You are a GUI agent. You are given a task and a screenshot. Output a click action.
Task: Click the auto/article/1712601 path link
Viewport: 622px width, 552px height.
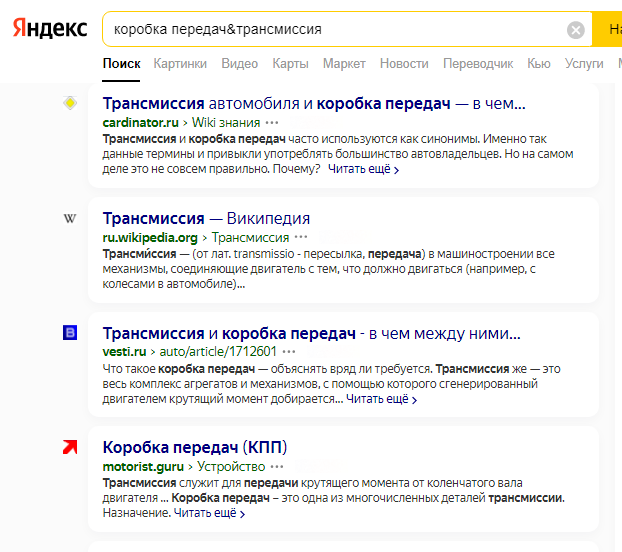[x=218, y=351]
